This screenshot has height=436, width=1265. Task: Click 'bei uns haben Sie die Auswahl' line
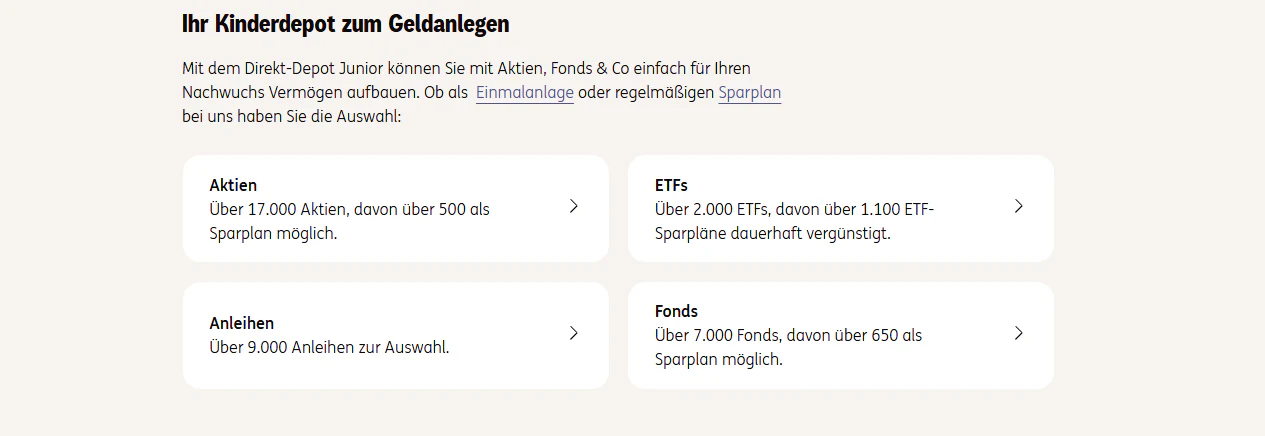(x=291, y=117)
